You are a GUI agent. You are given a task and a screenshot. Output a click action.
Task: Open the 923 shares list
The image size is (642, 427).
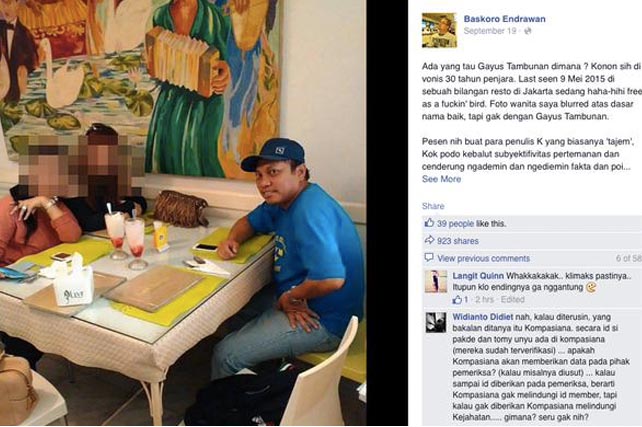point(457,241)
